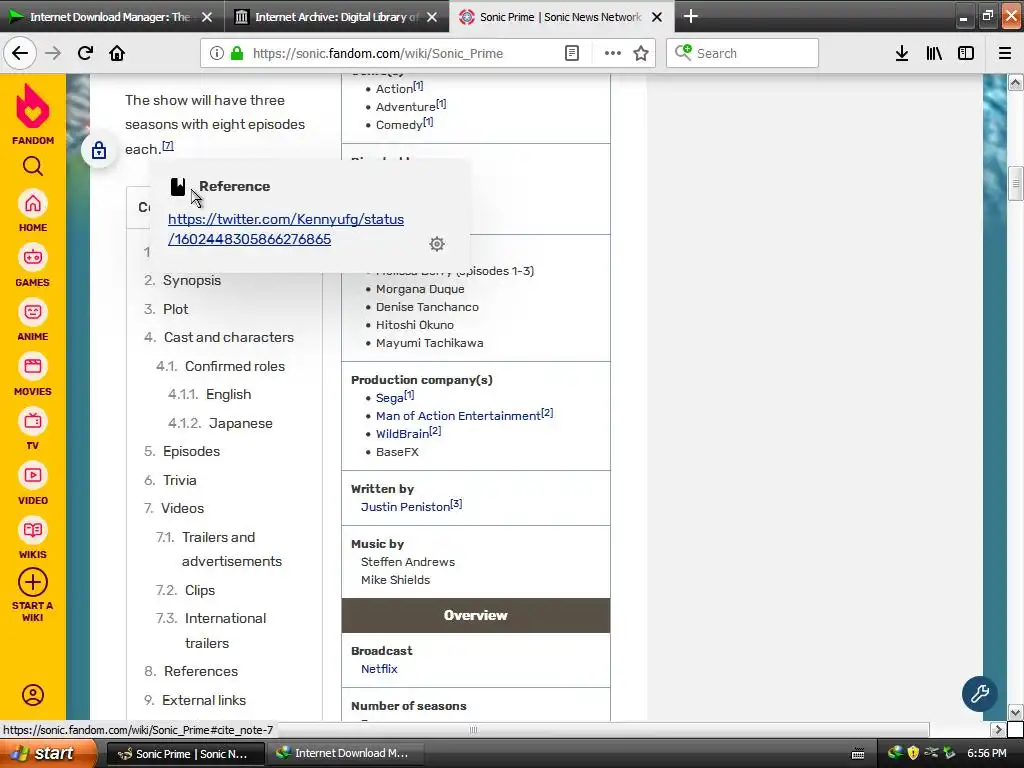This screenshot has width=1024, height=768.
Task: Go to Clips subsection
Action: pyautogui.click(x=199, y=590)
